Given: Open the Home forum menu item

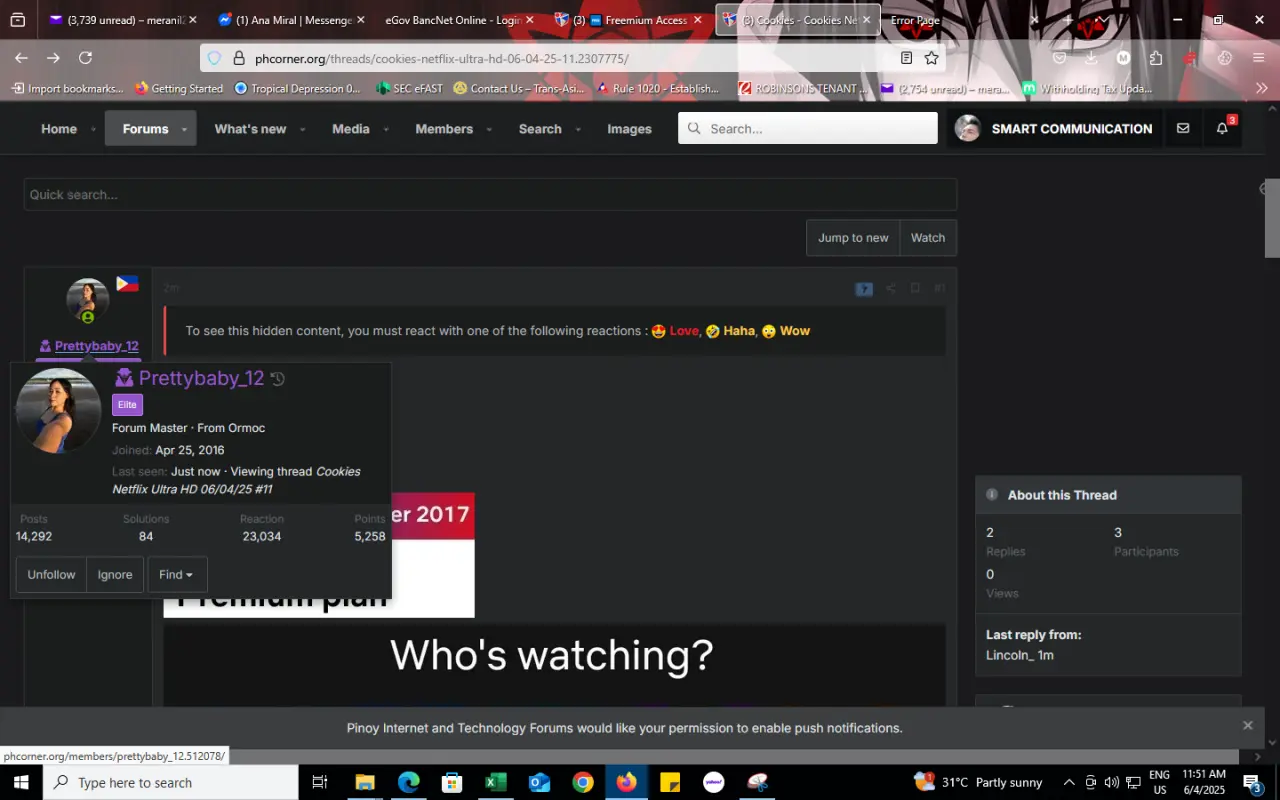Looking at the screenshot, I should pyautogui.click(x=59, y=128).
